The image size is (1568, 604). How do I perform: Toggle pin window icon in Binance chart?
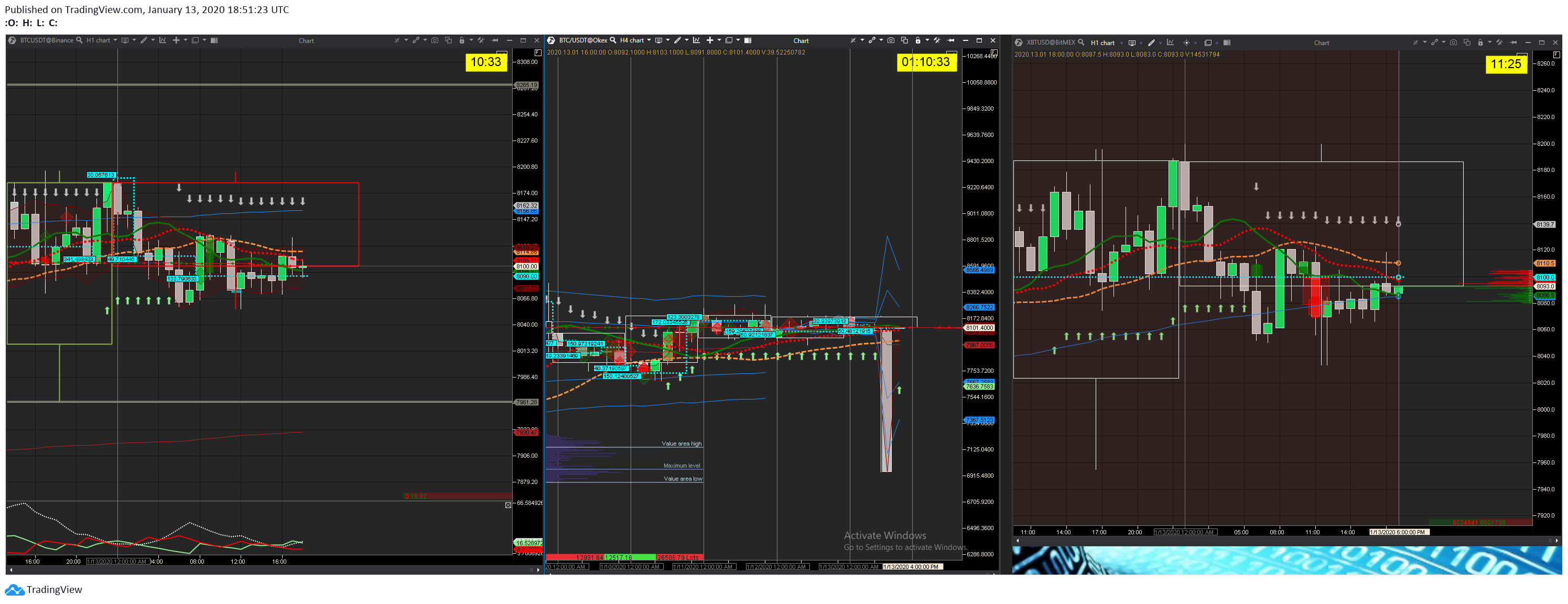point(495,40)
